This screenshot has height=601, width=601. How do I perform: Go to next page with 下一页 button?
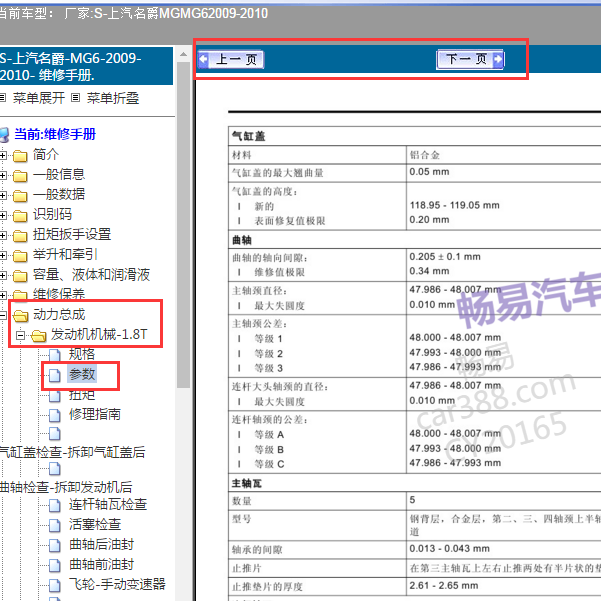pyautogui.click(x=470, y=59)
